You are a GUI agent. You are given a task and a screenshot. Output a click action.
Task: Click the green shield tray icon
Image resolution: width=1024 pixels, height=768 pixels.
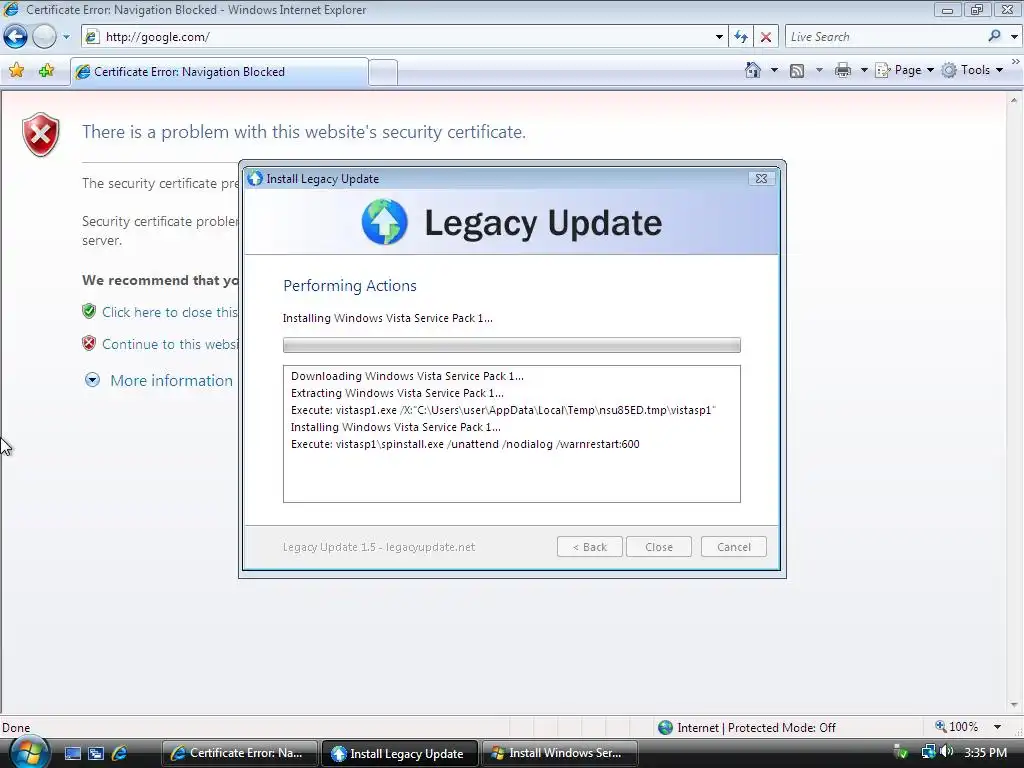901,752
